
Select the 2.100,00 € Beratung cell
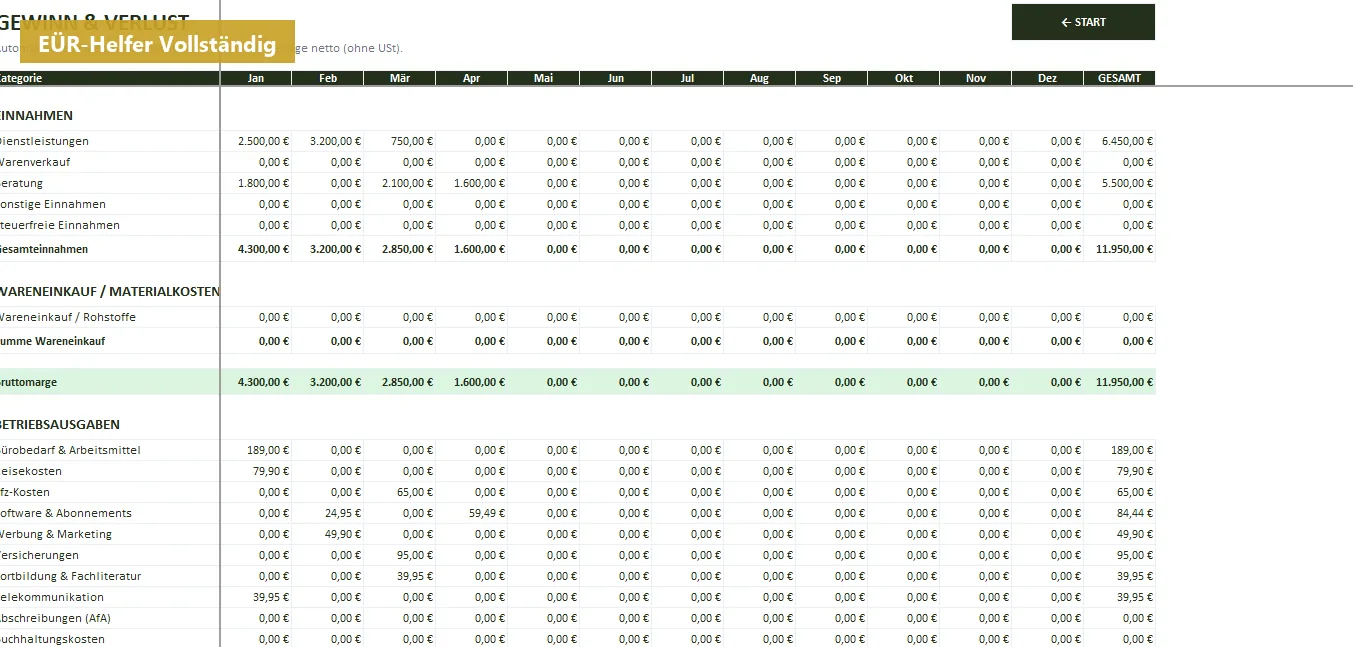coord(400,183)
